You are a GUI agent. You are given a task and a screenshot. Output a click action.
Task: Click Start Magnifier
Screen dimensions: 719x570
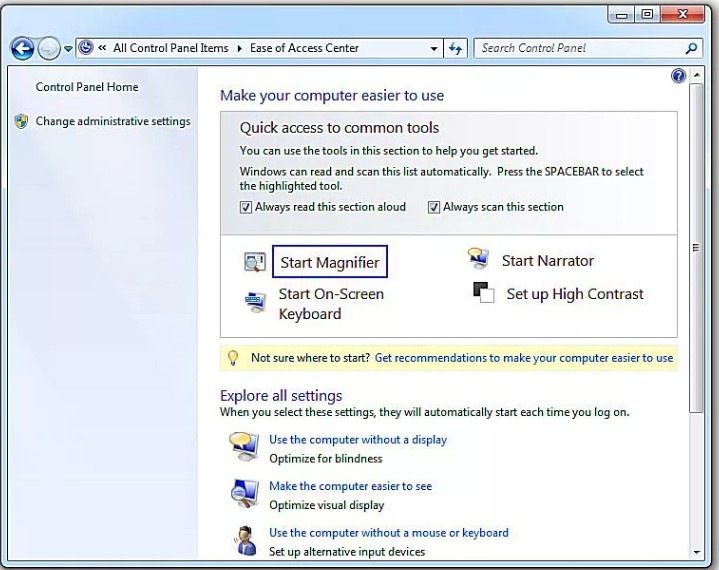[330, 262]
